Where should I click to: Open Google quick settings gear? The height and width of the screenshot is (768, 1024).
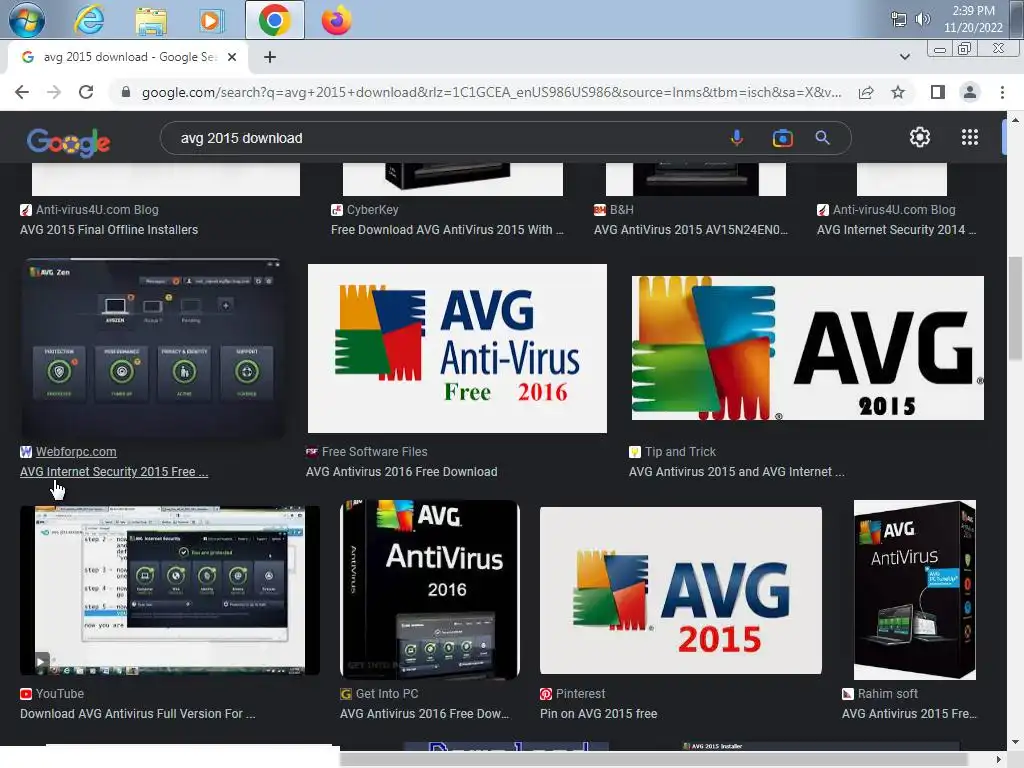point(920,137)
